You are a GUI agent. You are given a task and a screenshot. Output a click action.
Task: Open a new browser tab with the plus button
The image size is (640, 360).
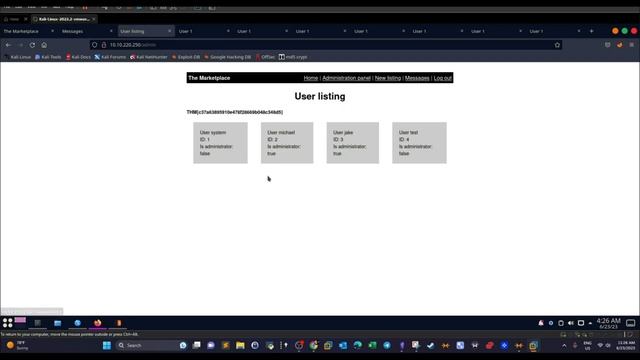591,31
